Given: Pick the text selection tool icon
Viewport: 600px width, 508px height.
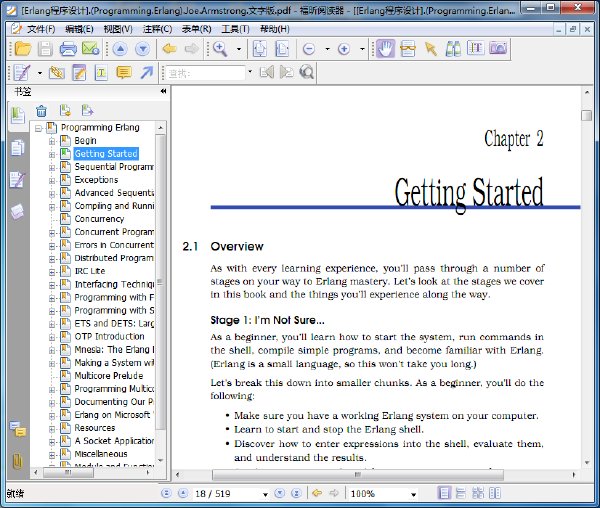Looking at the screenshot, I should (x=476, y=48).
